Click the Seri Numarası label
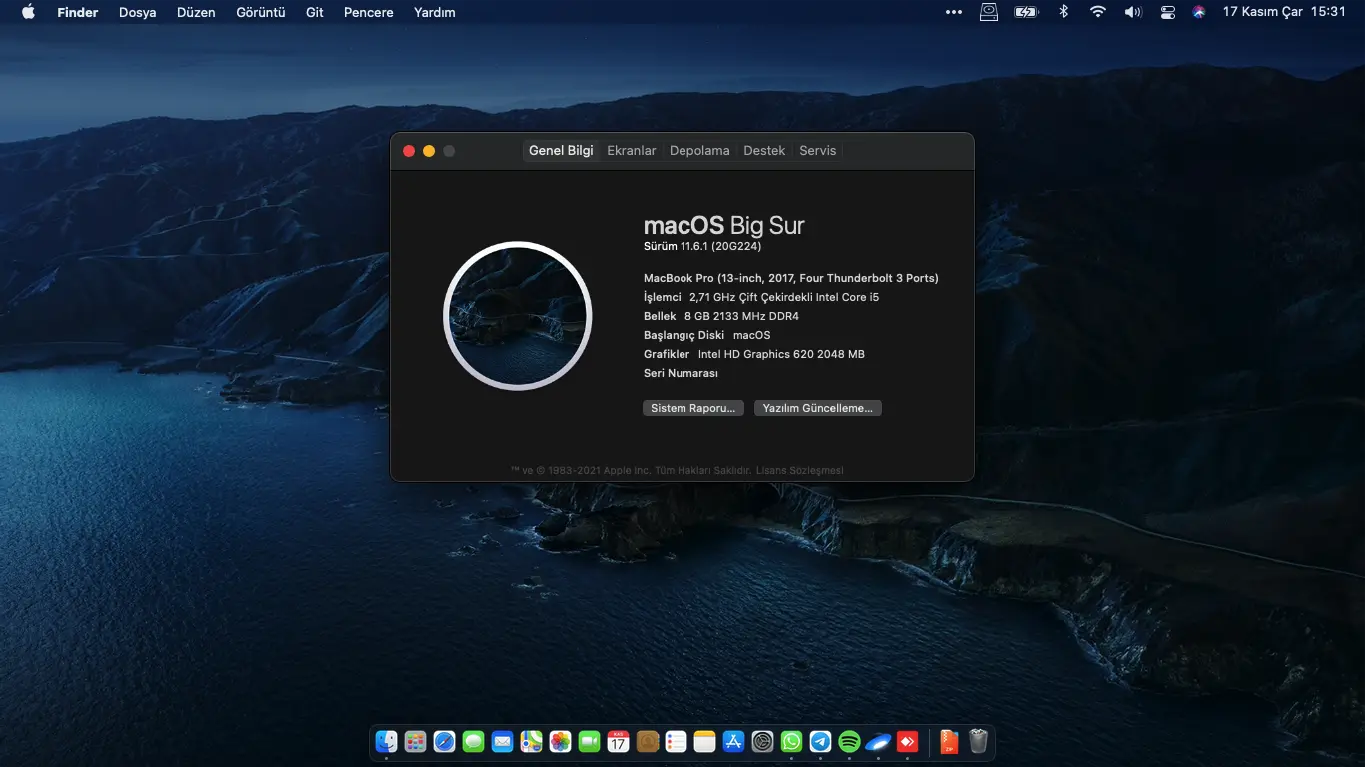The image size is (1365, 767). point(681,373)
